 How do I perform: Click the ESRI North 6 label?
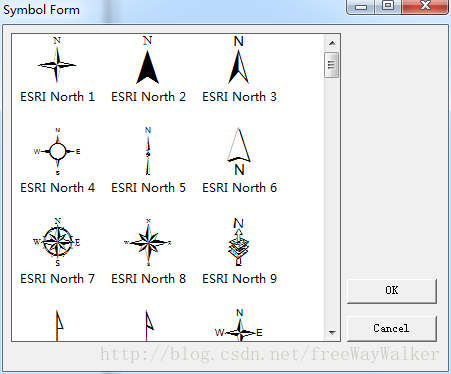tap(239, 188)
